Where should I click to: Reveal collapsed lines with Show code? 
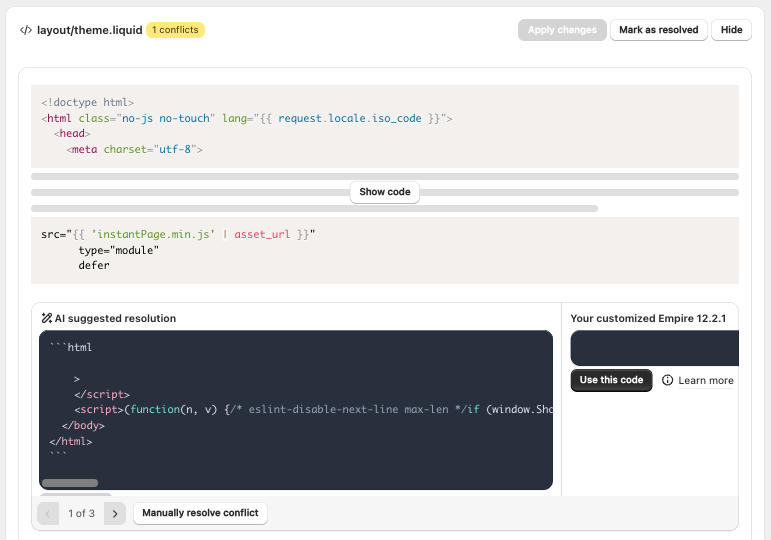click(x=385, y=192)
